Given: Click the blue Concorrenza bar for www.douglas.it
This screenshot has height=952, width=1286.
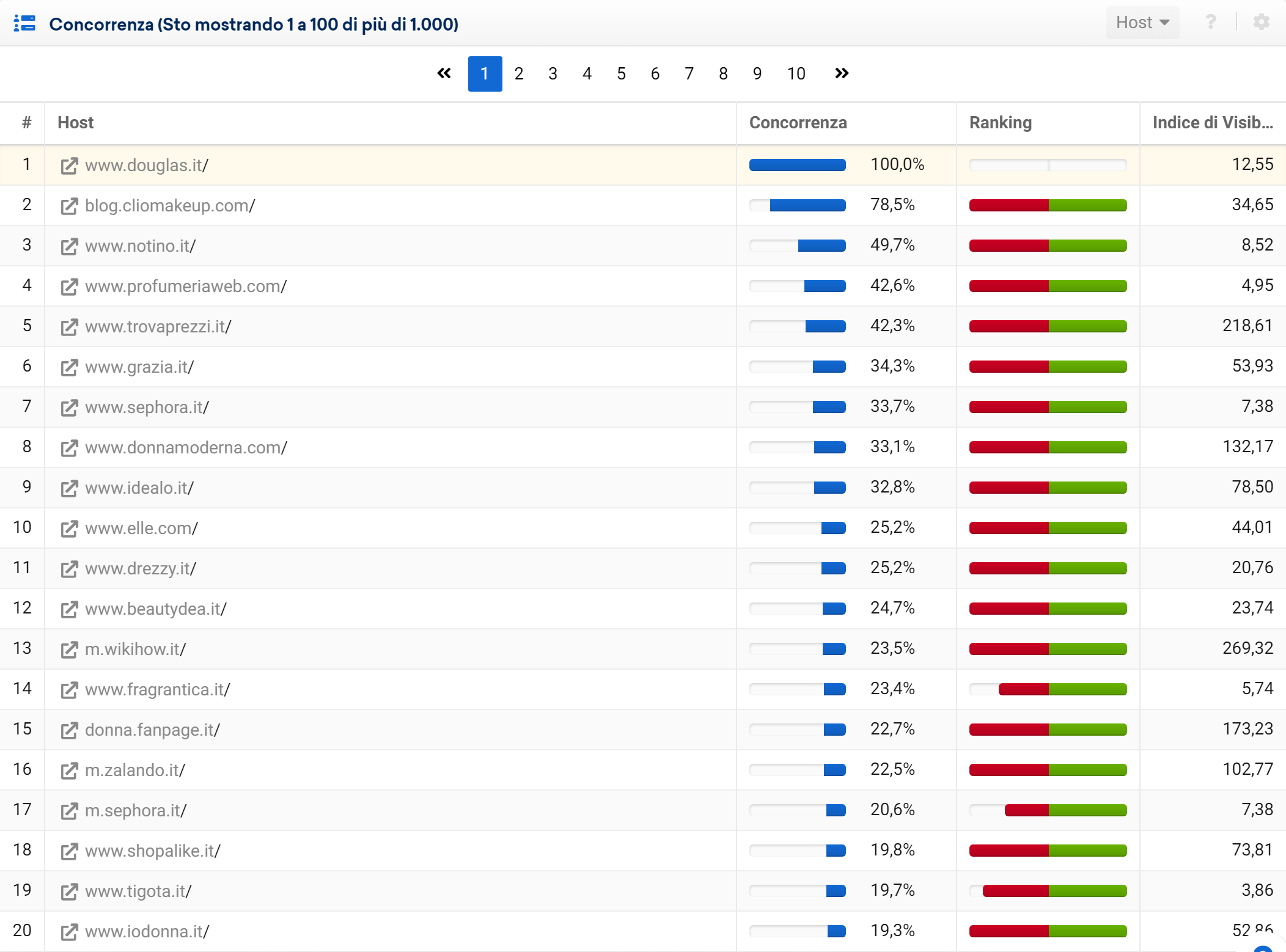Looking at the screenshot, I should (x=798, y=165).
